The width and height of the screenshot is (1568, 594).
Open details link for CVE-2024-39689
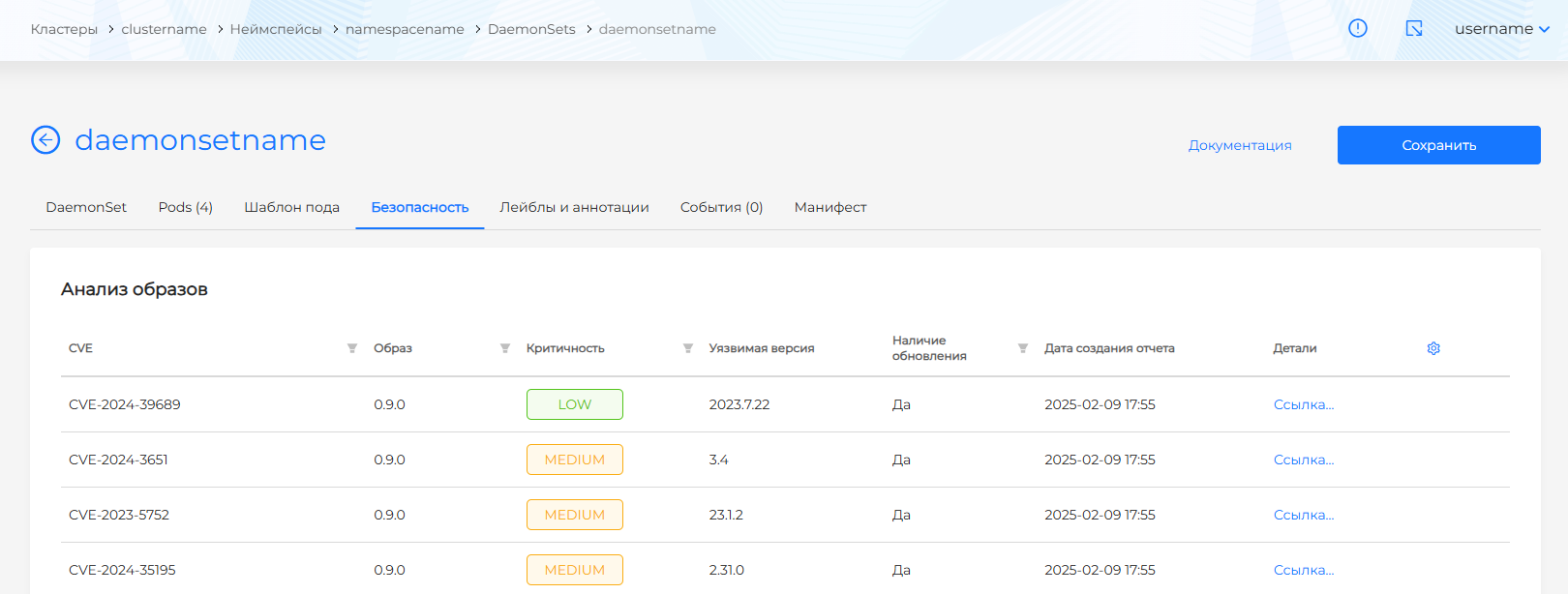(1303, 404)
